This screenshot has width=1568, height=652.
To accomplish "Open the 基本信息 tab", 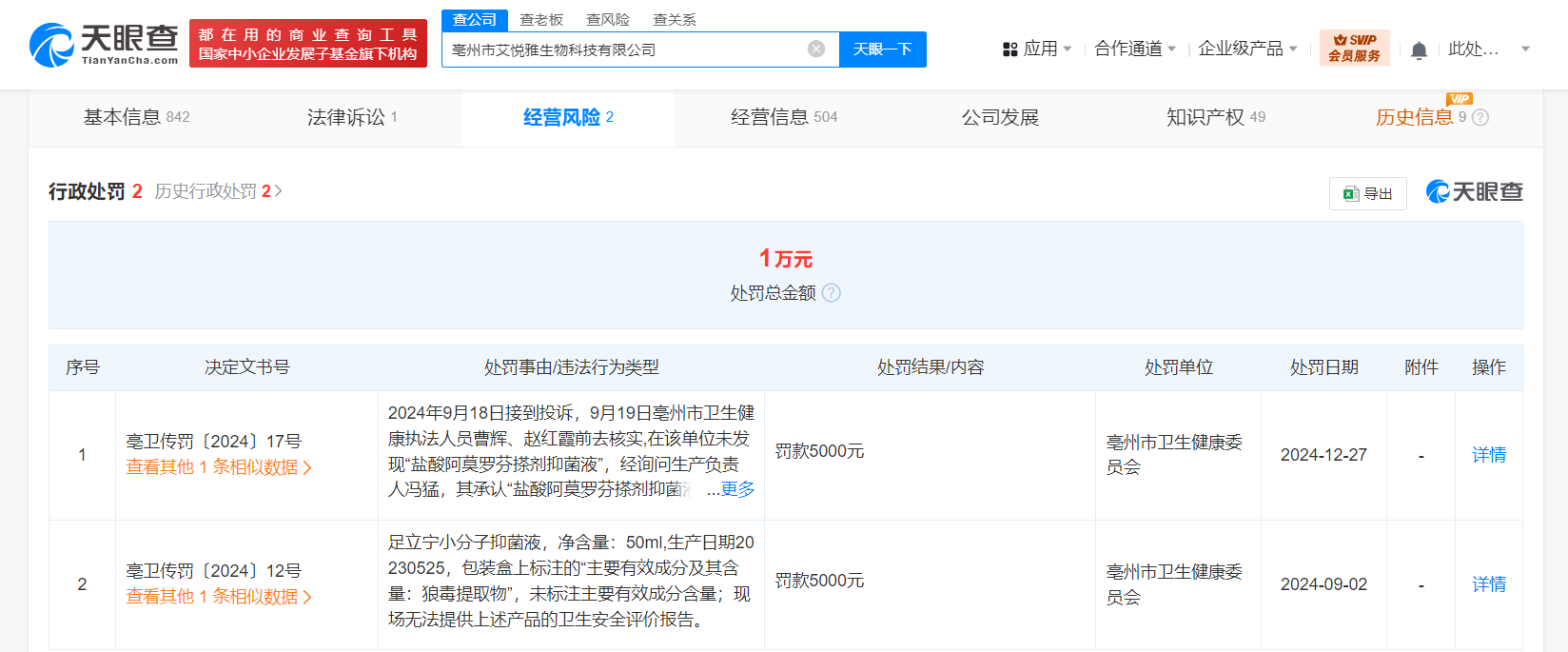I will [x=137, y=117].
